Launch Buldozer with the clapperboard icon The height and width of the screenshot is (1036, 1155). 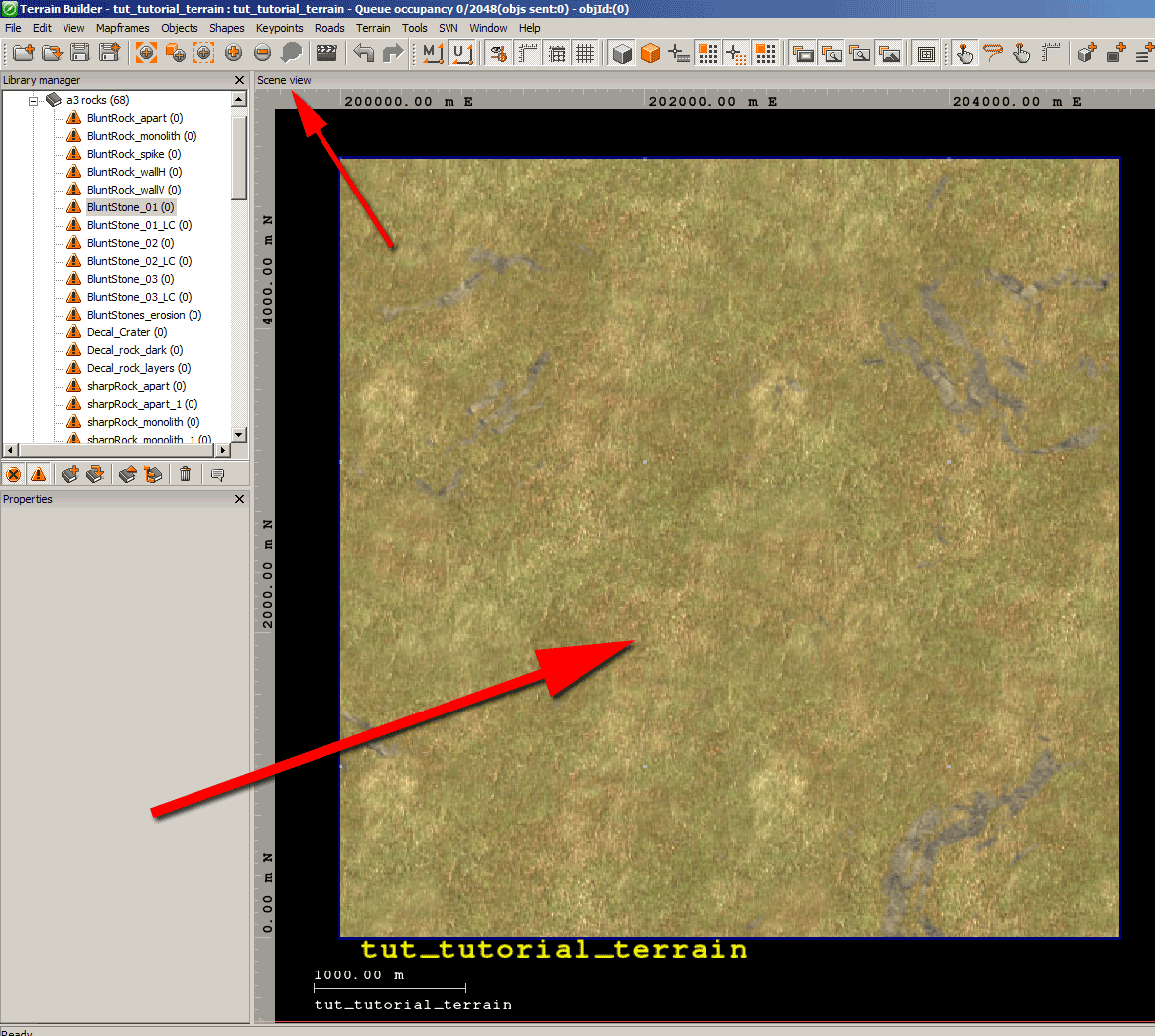pyautogui.click(x=324, y=53)
